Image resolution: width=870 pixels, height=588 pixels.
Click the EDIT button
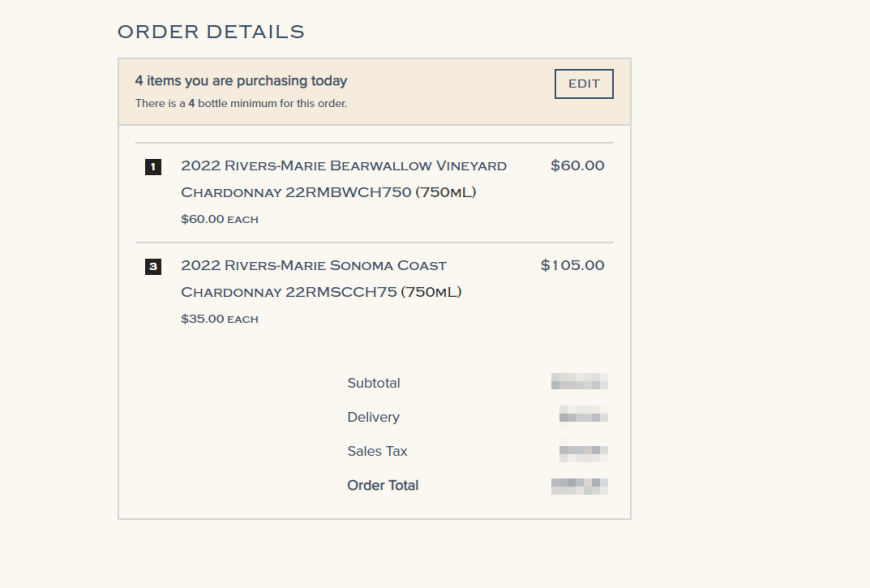coord(584,84)
